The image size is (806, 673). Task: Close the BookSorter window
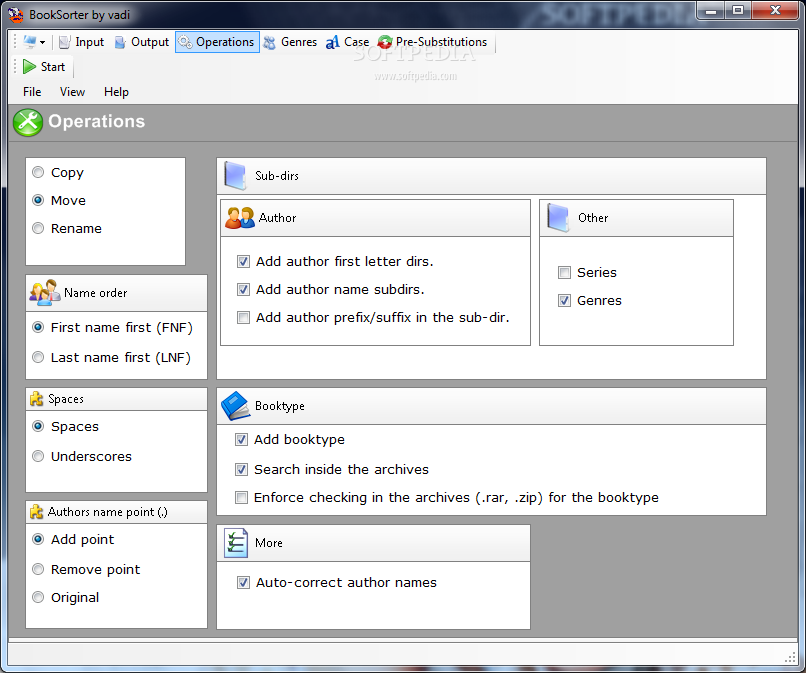click(775, 11)
